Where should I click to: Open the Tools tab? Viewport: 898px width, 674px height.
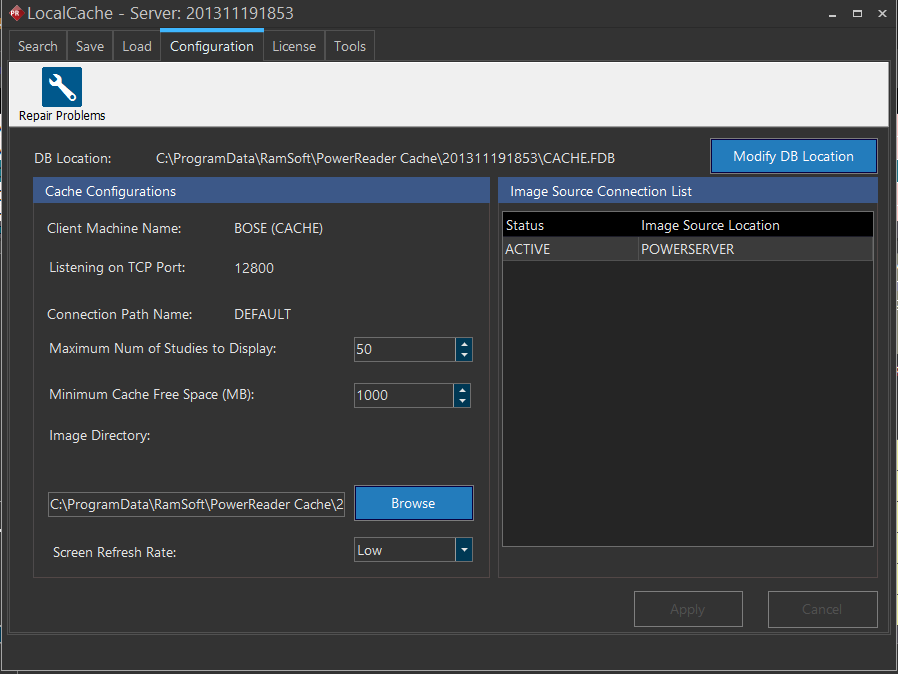[x=350, y=46]
